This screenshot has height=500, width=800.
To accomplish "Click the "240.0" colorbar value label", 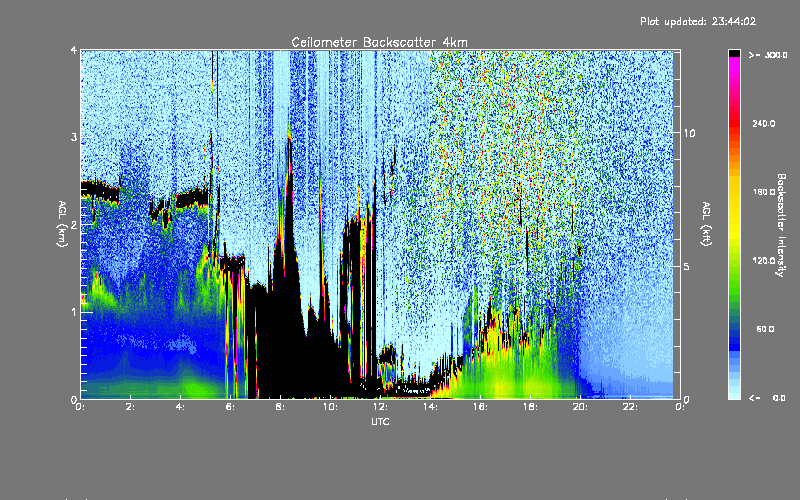I will pyautogui.click(x=764, y=123).
